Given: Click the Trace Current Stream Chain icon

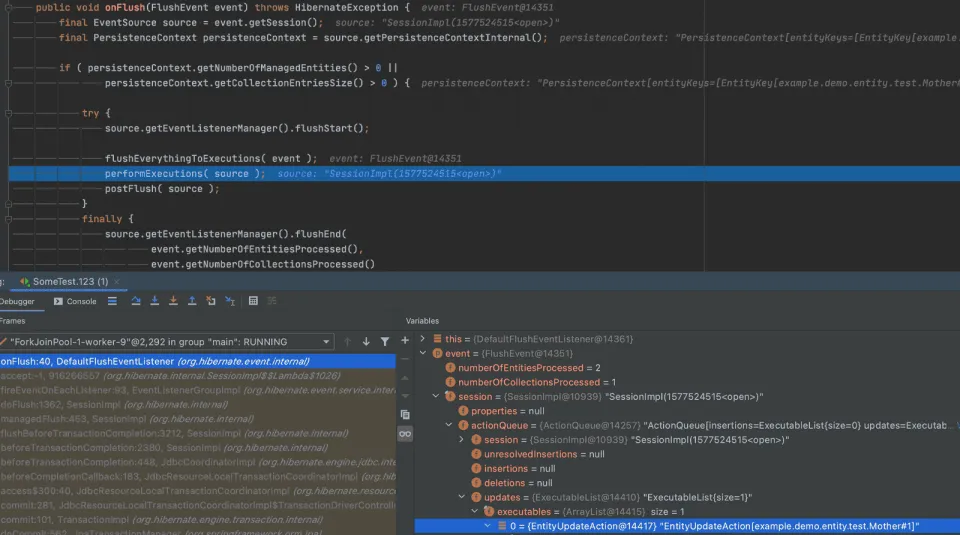Looking at the screenshot, I should [272, 301].
